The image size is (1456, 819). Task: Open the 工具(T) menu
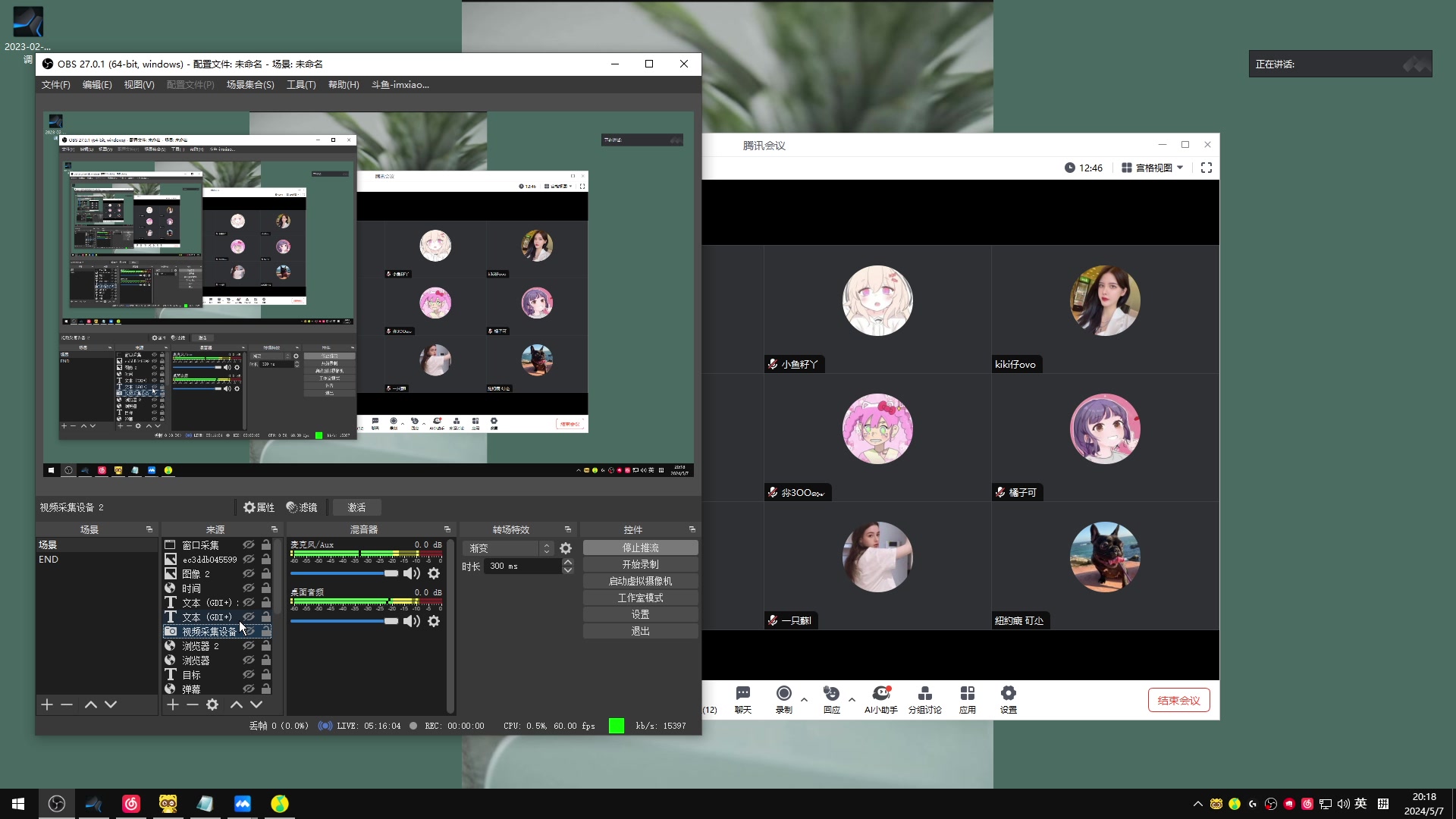pos(301,85)
